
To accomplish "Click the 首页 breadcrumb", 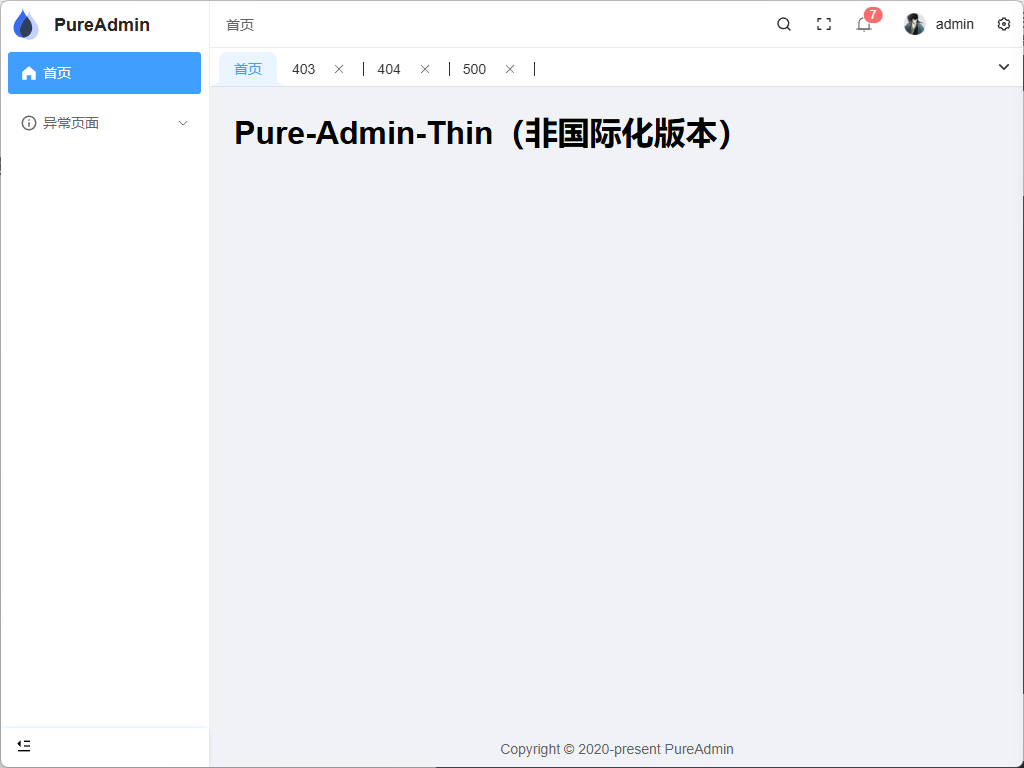I will tap(240, 25).
